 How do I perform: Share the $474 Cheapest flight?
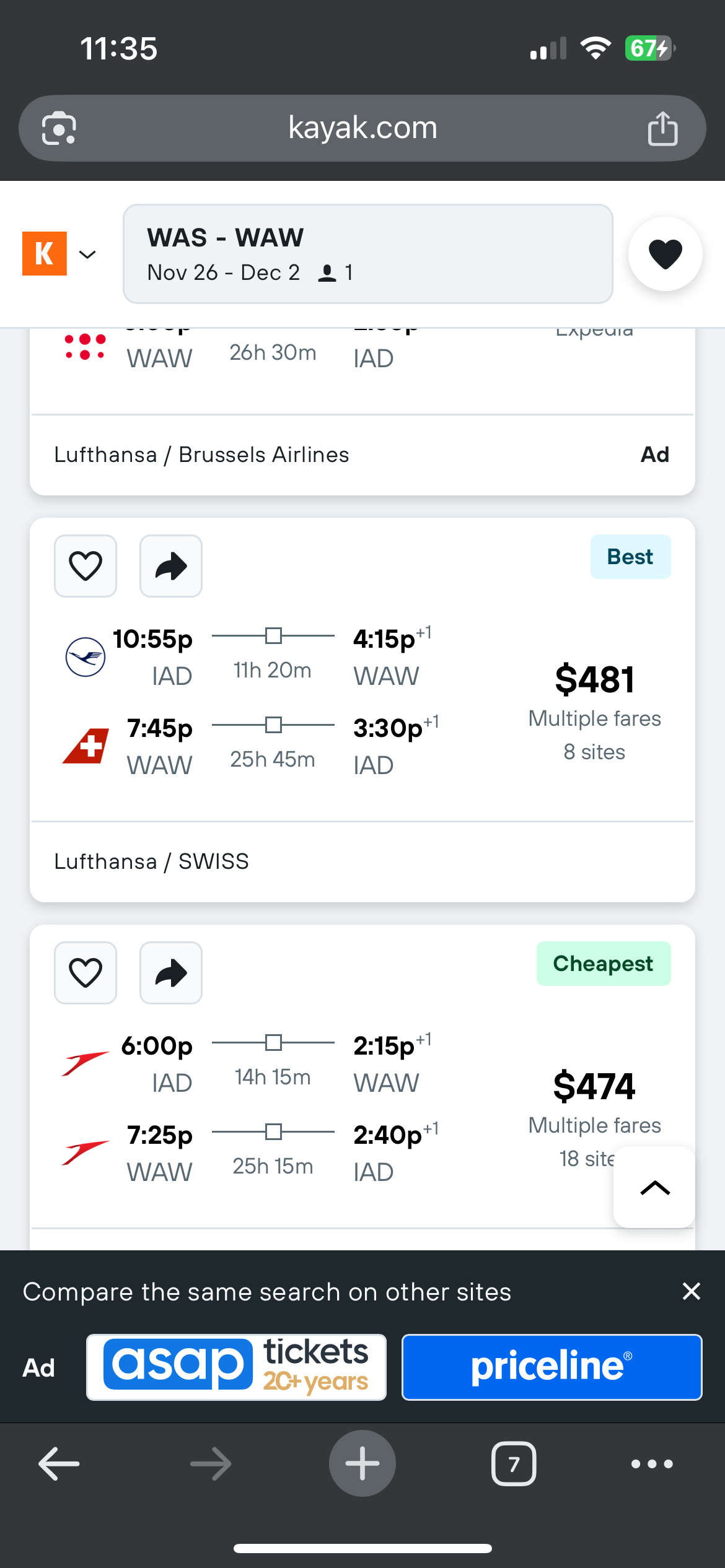[x=171, y=973]
